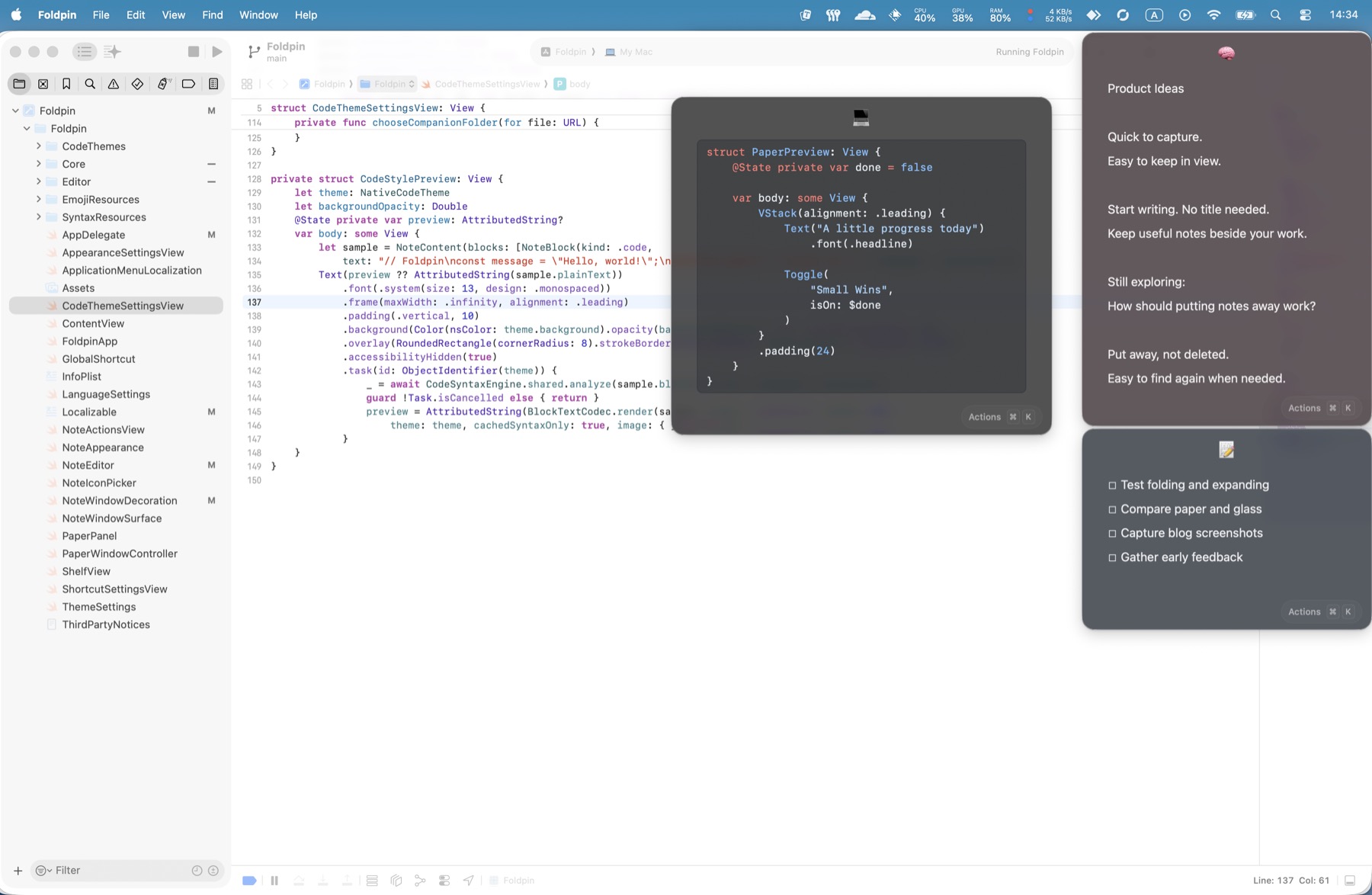
Task: Expand the Editor folder
Action: (39, 181)
